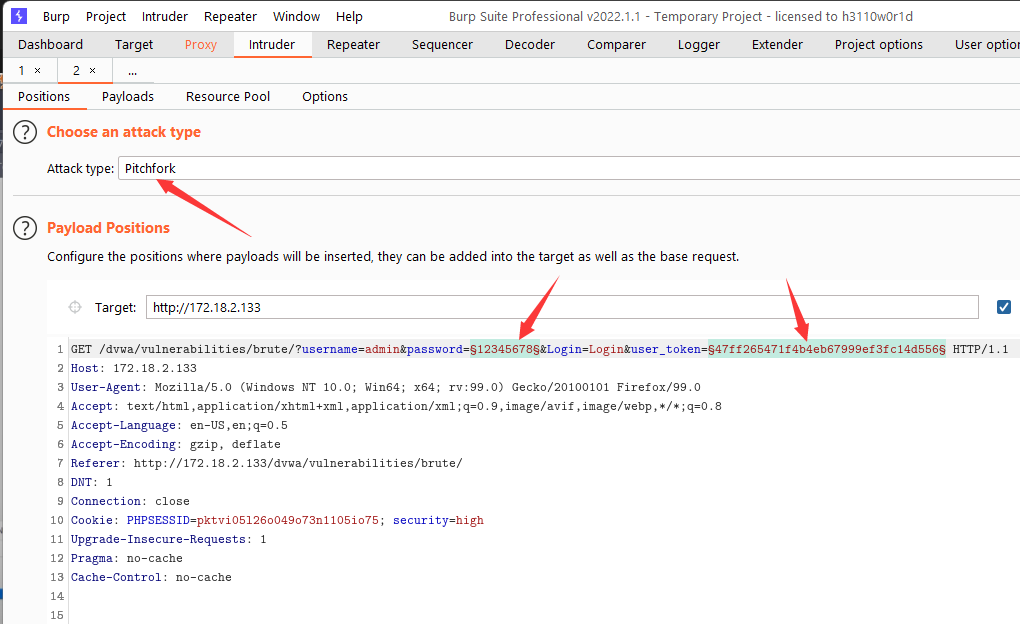Screen dimensions: 1020x624
Task: Switch to the Decoder tab
Action: click(530, 44)
